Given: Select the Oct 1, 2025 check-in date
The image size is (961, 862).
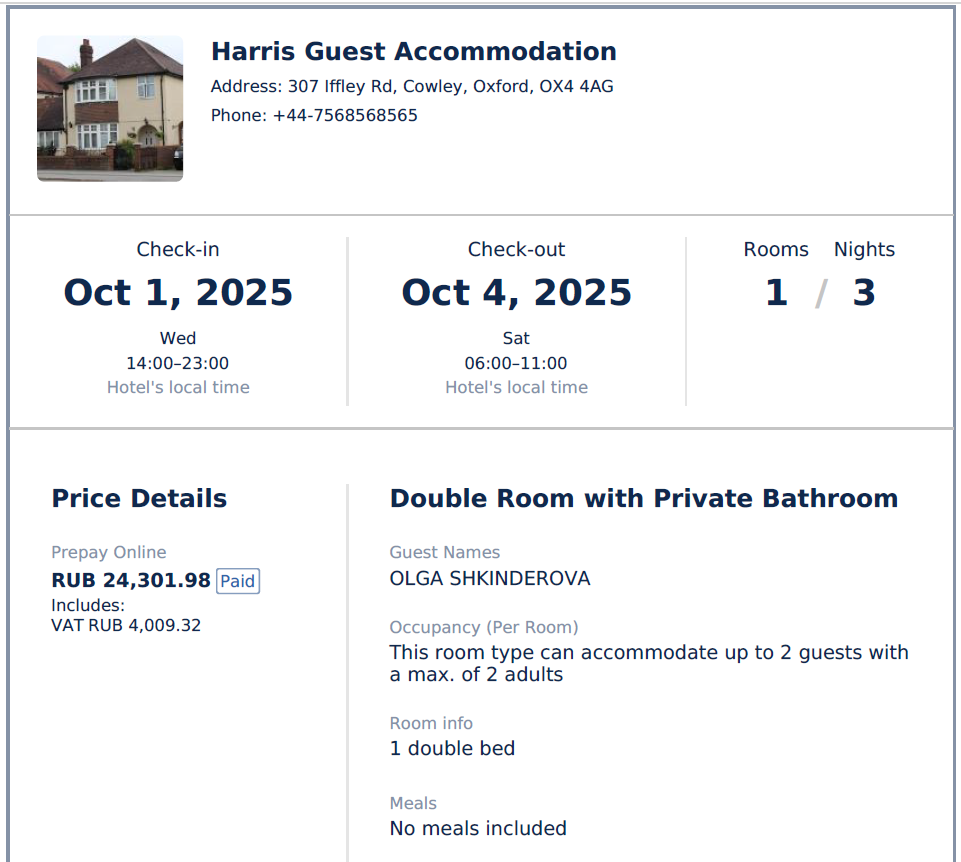Looking at the screenshot, I should (x=178, y=293).
